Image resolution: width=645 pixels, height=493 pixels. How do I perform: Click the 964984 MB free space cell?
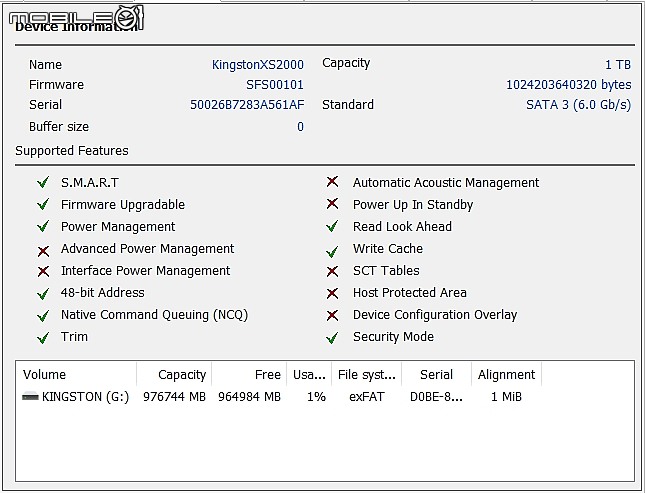[249, 397]
